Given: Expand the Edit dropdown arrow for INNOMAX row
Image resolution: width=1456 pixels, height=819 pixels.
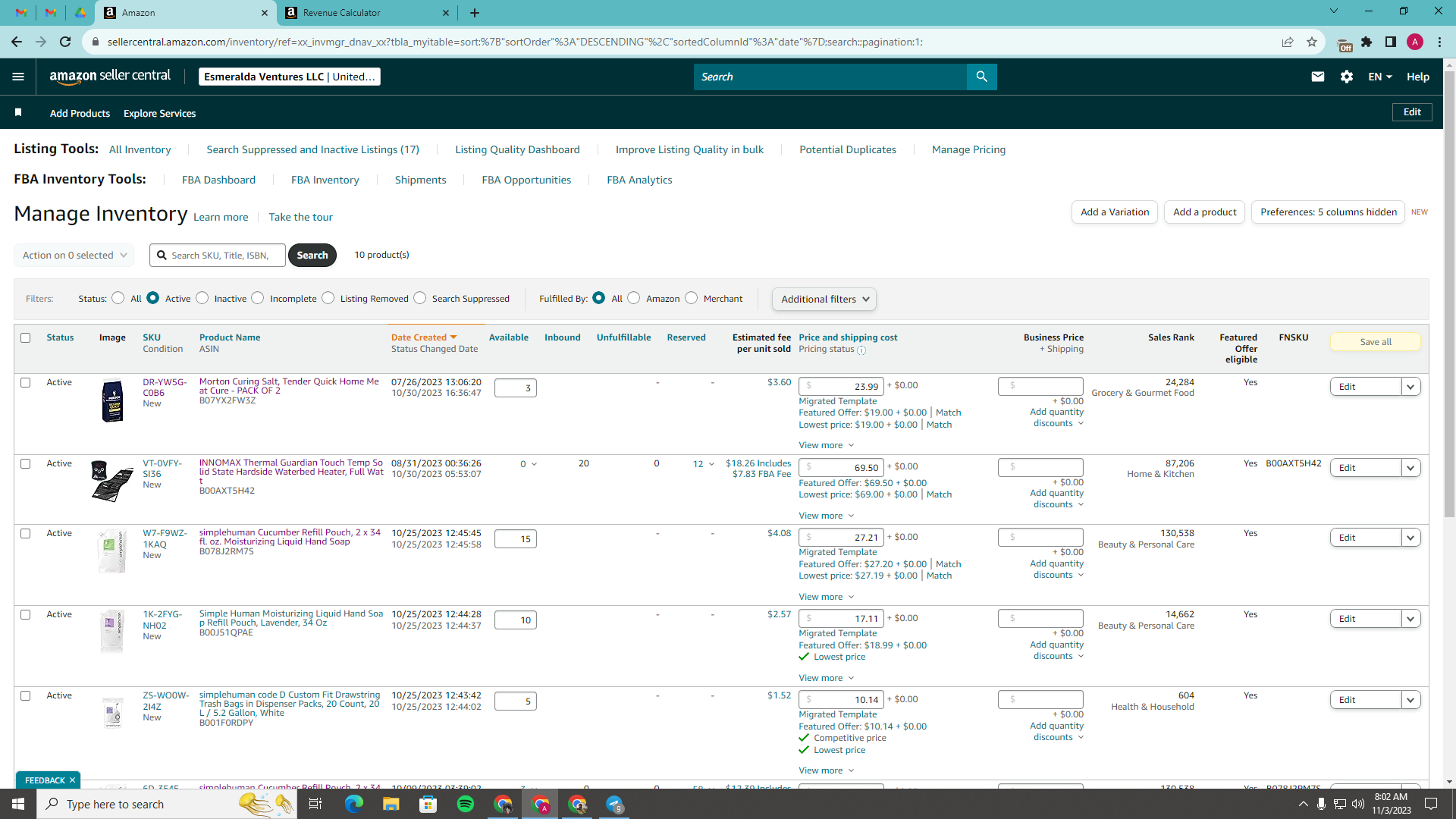Looking at the screenshot, I should coord(1411,468).
